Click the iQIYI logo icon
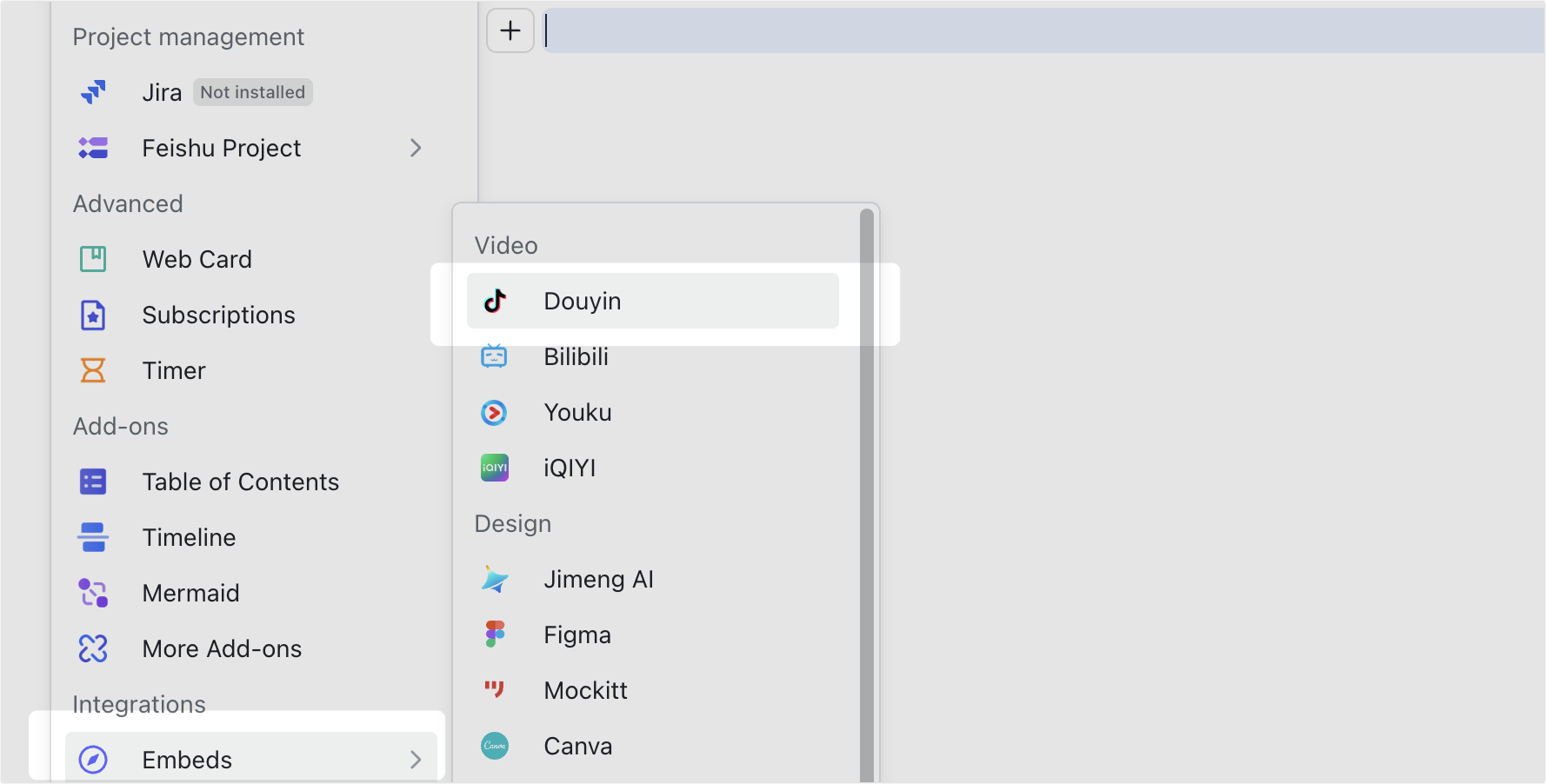This screenshot has width=1546, height=784. [x=495, y=468]
